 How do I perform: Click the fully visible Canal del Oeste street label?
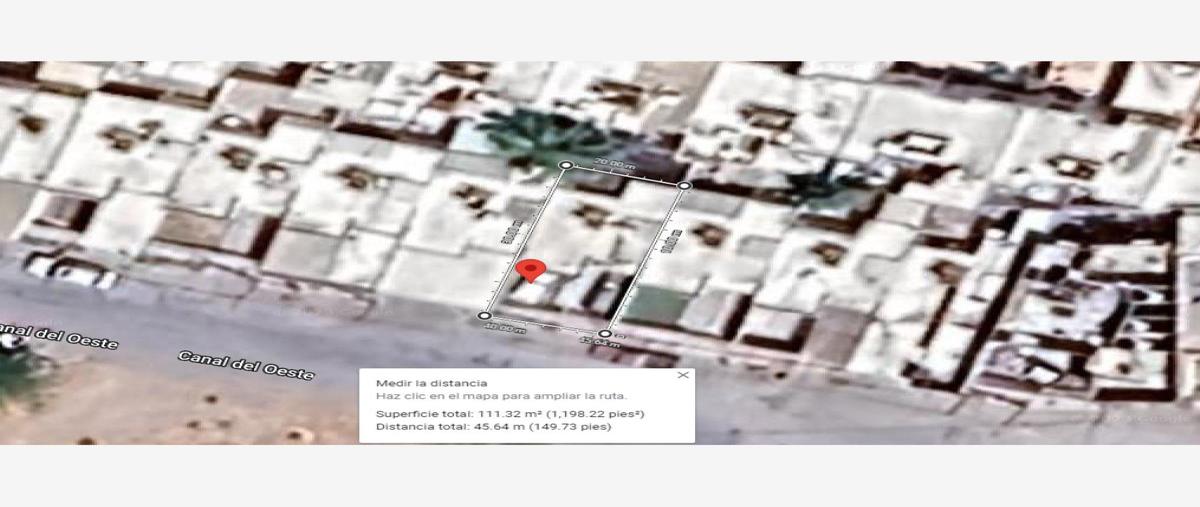246,364
